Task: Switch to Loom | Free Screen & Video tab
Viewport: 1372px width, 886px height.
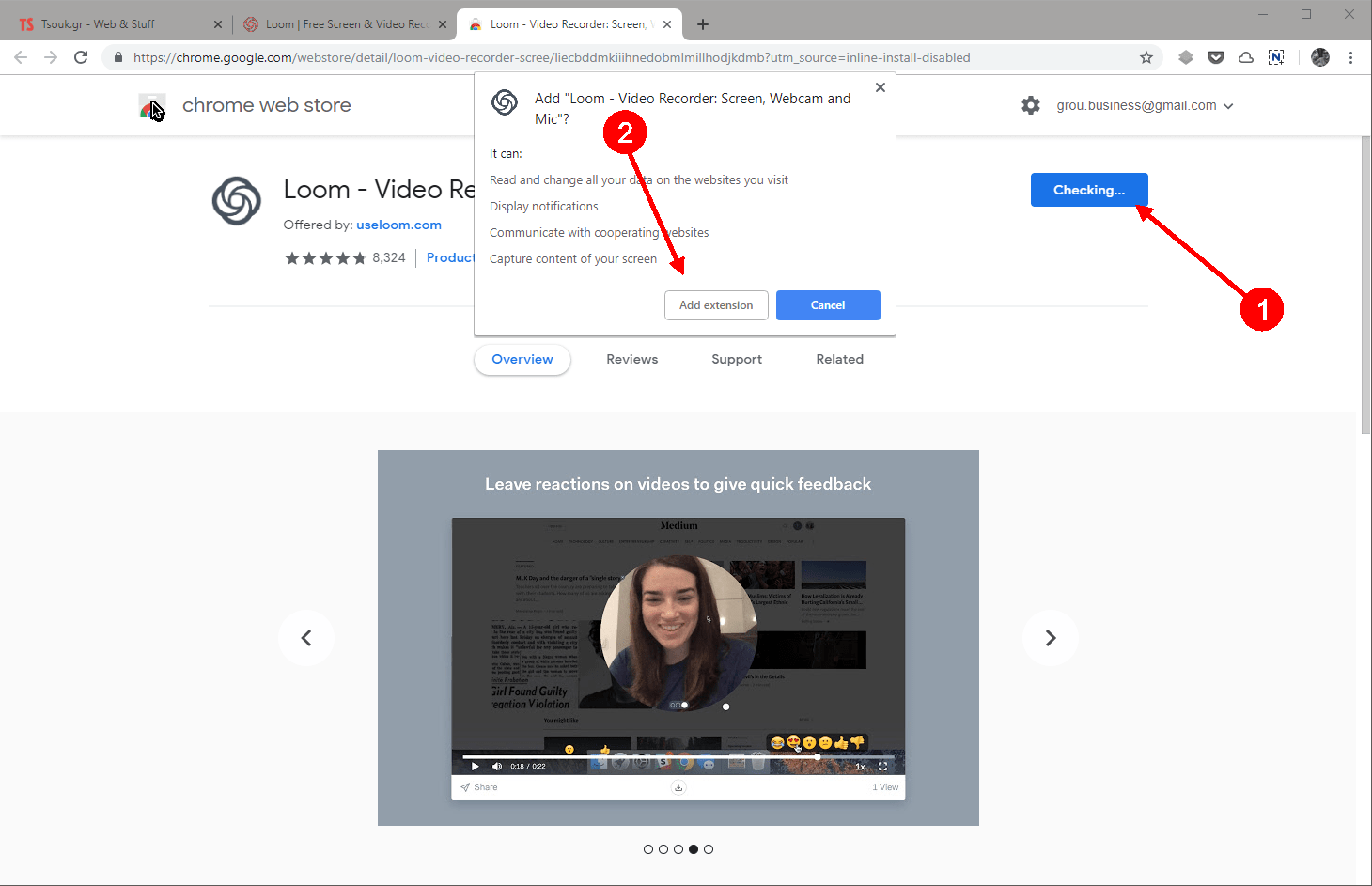Action: [x=344, y=24]
